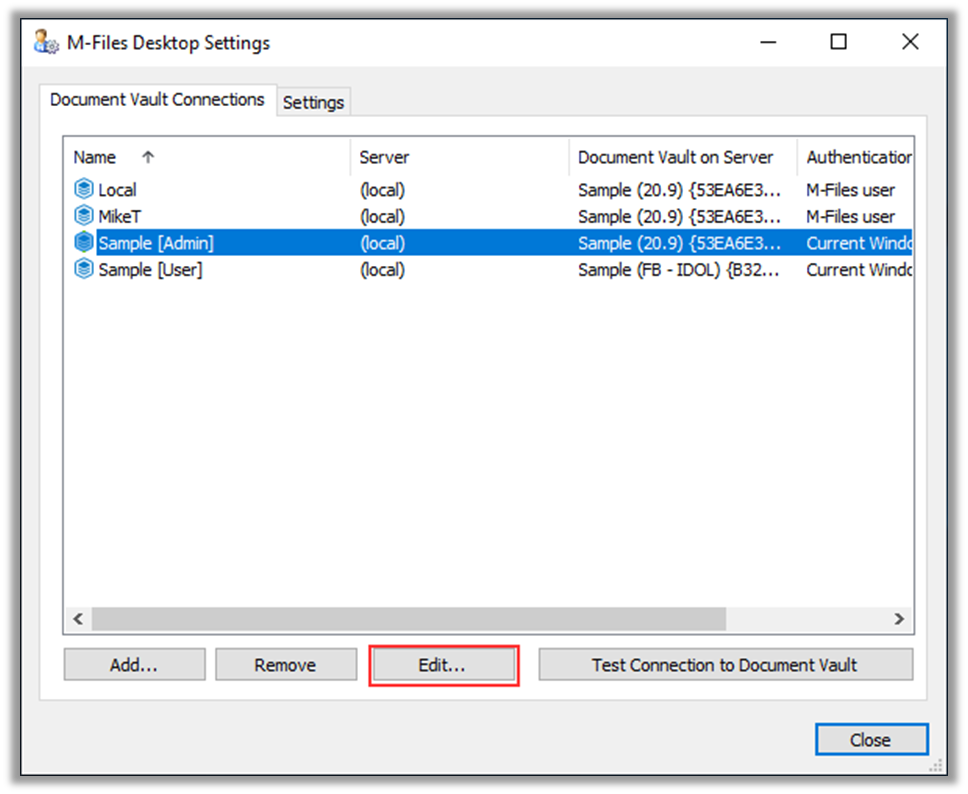Click M-Files user authentication for Local

click(850, 190)
